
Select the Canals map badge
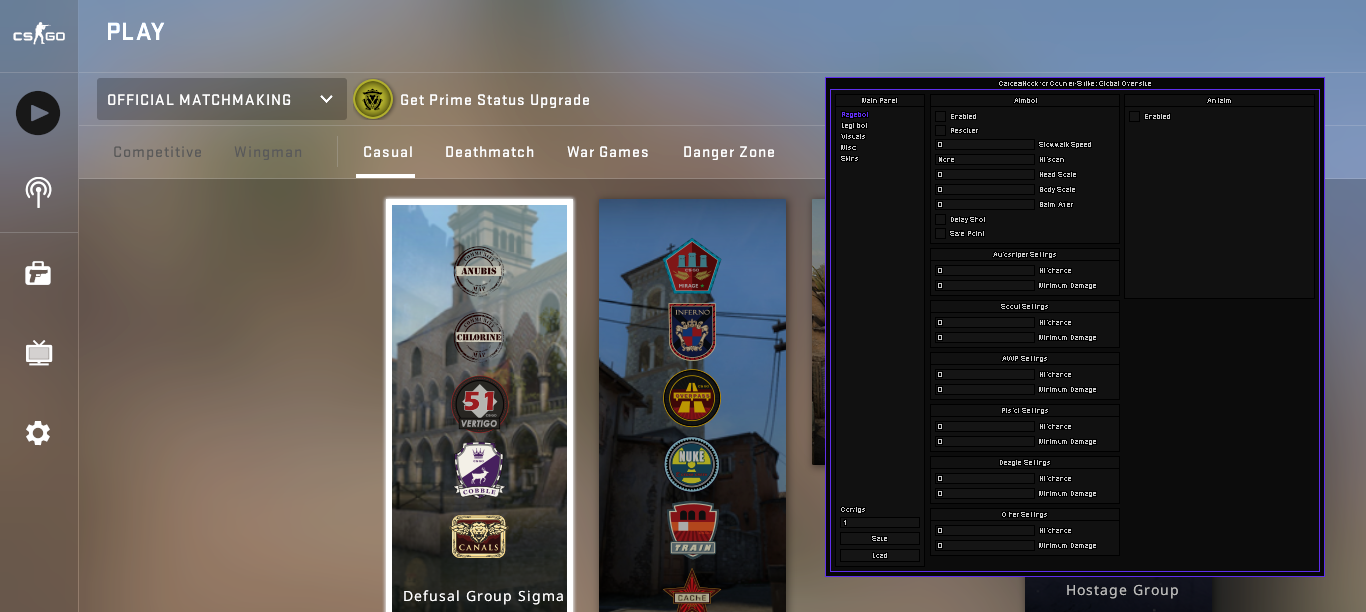click(x=478, y=536)
